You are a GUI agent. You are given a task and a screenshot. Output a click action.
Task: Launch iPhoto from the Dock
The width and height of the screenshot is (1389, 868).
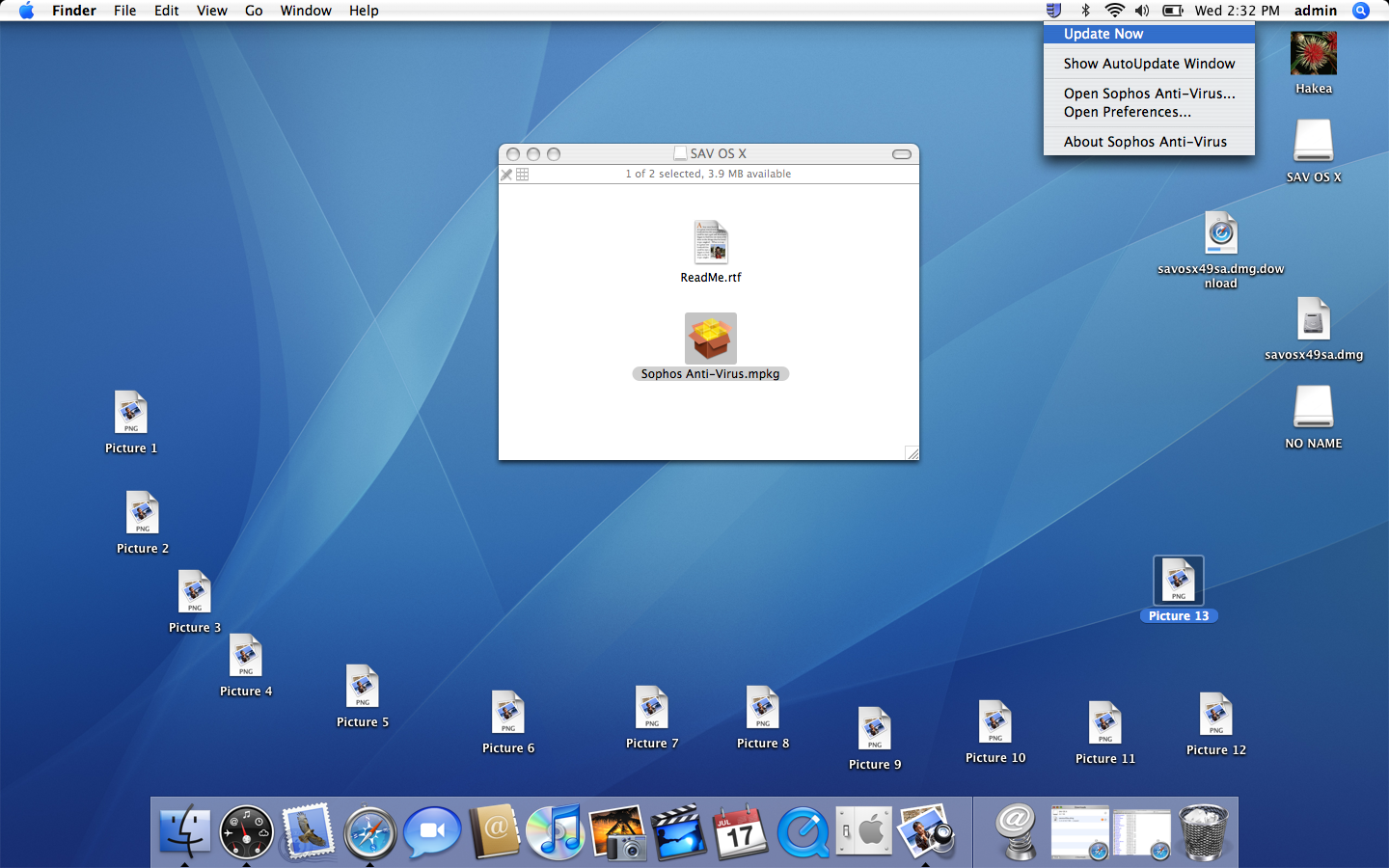click(617, 831)
